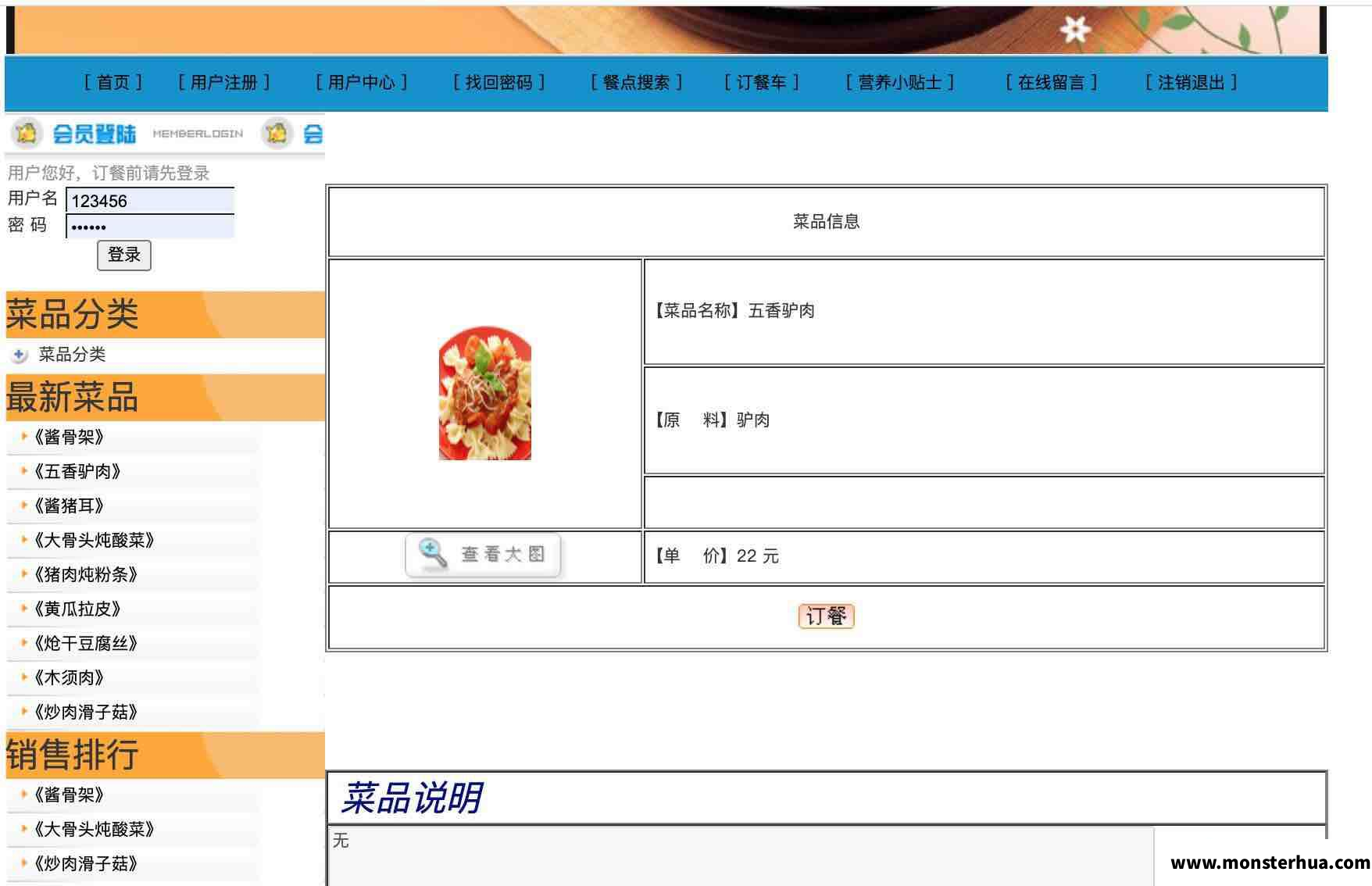The width and height of the screenshot is (1372, 886).
Task: Open 餐点搜索 navigation item
Action: pyautogui.click(x=637, y=82)
